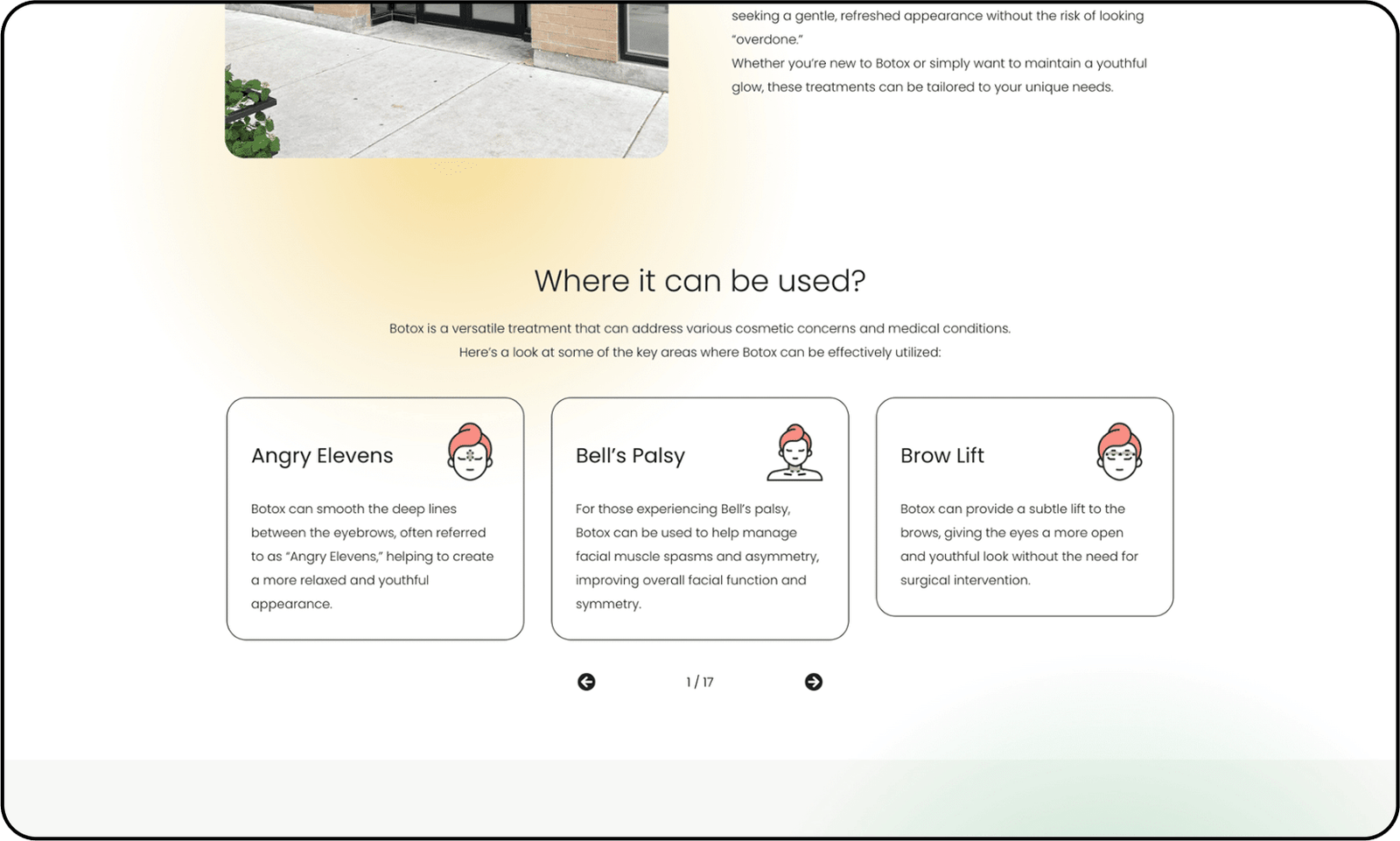Viewport: 1400px width, 841px height.
Task: Click the 'Here's a look at some' line
Action: (700, 352)
